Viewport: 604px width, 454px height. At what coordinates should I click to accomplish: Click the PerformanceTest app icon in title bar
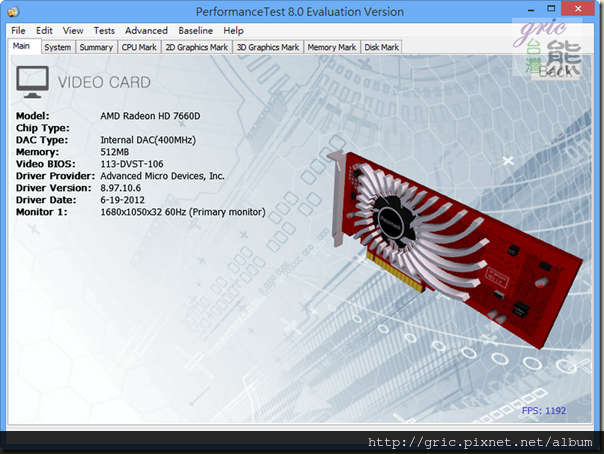click(13, 12)
